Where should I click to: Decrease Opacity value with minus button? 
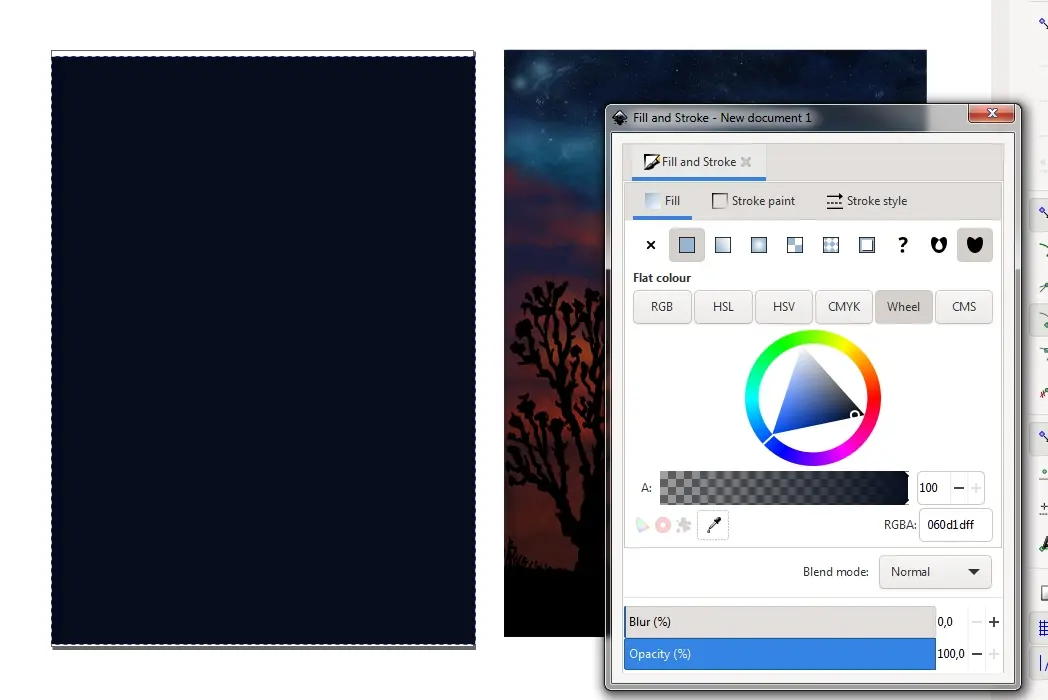[976, 654]
